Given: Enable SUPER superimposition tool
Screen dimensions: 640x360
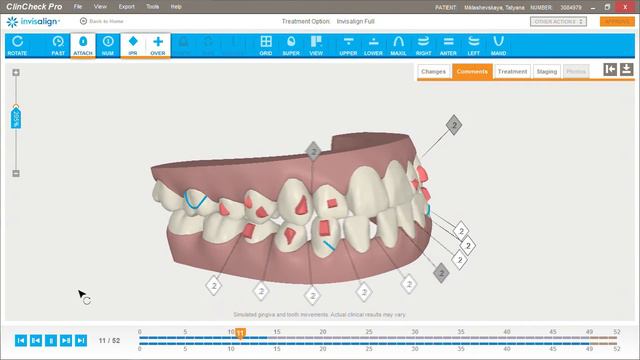Looking at the screenshot, I should click(x=291, y=45).
